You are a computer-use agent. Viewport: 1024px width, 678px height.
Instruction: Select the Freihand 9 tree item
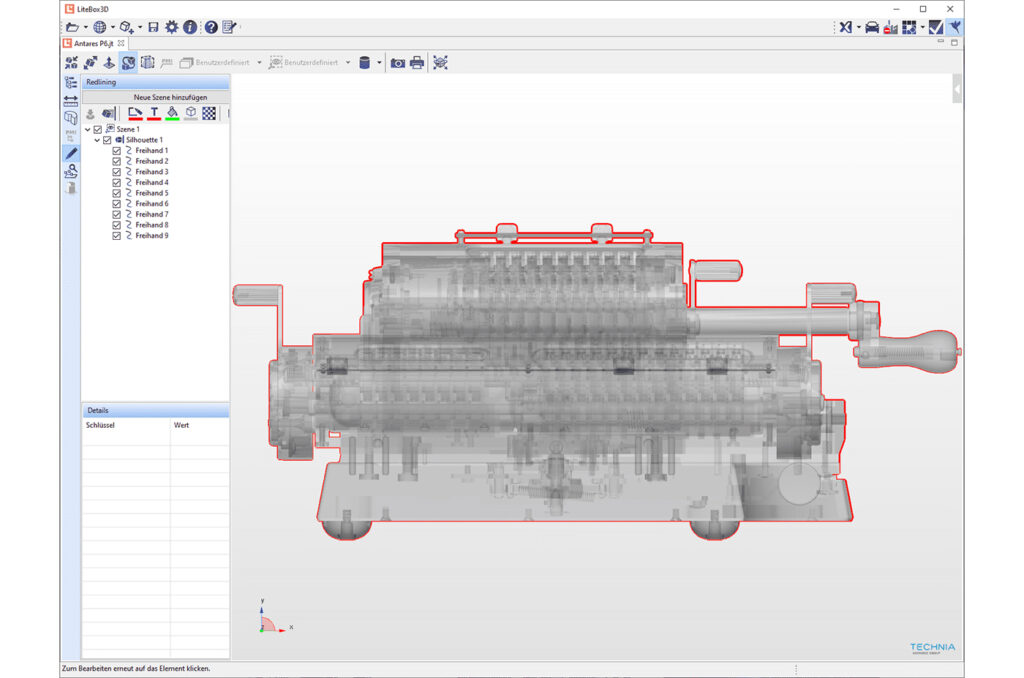[x=152, y=236]
